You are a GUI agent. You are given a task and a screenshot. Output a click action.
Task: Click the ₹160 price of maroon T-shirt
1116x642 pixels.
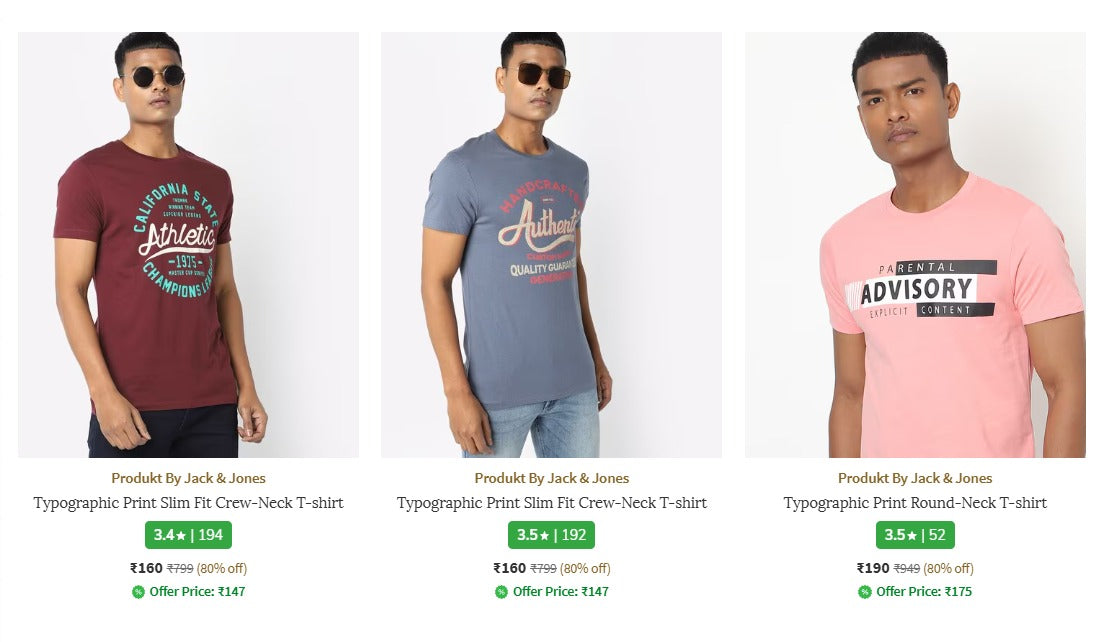(x=146, y=568)
